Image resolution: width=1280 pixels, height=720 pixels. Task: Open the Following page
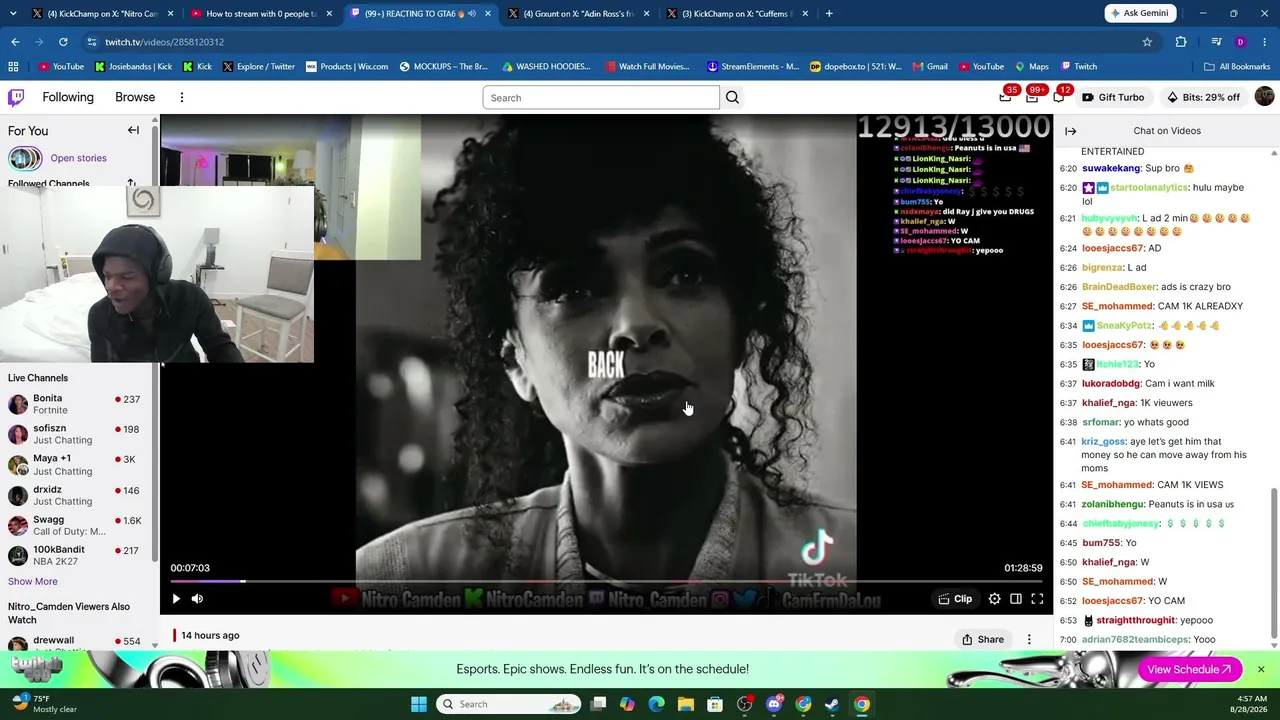point(68,97)
